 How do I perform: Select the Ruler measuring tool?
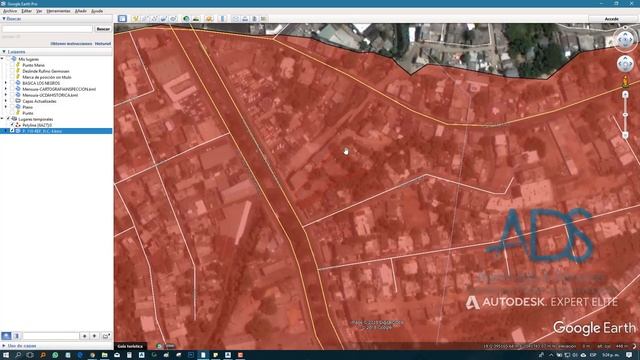point(222,19)
